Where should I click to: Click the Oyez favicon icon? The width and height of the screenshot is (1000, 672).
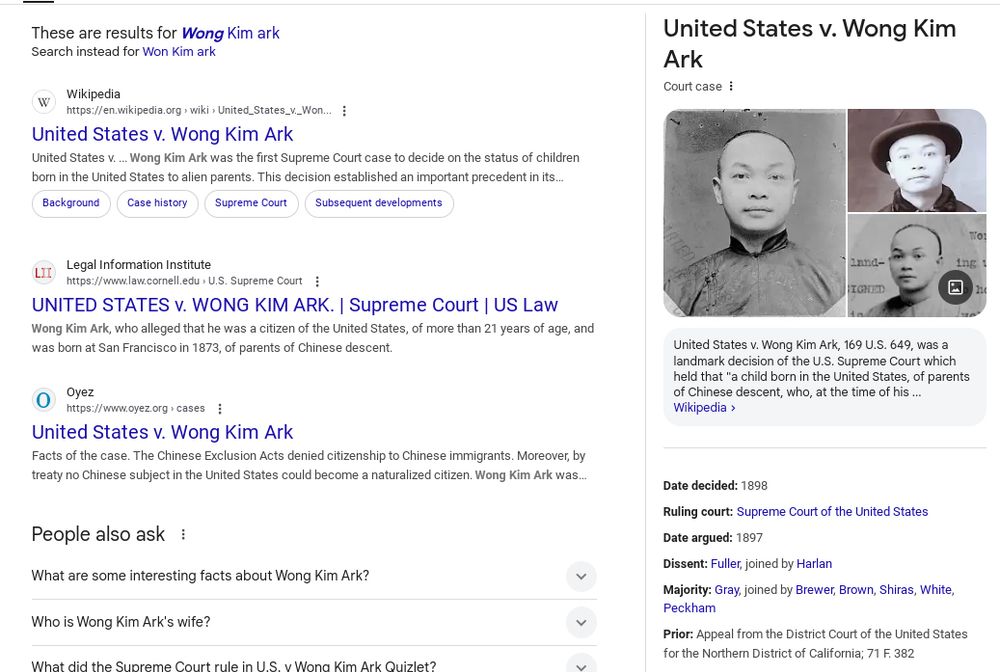point(43,400)
